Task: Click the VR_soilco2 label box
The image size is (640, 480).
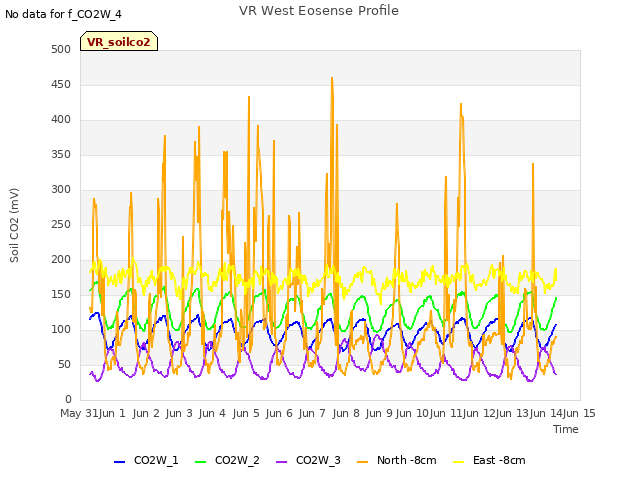Action: tap(119, 41)
